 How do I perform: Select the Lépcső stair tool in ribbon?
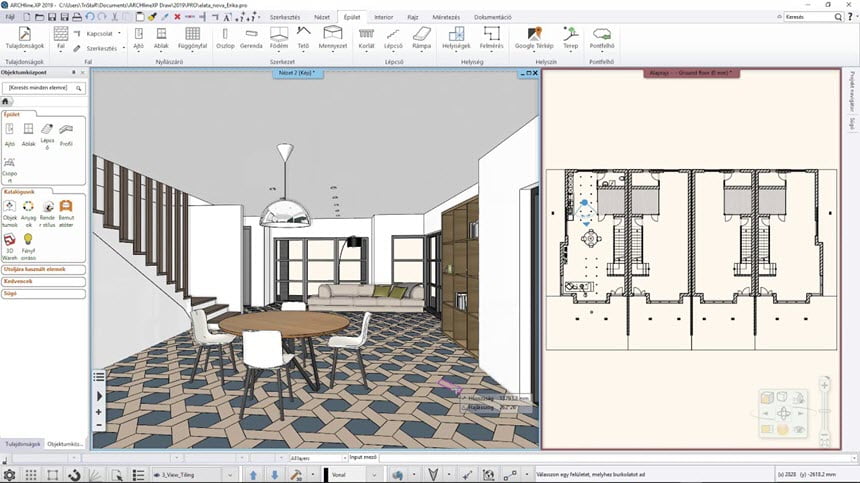click(x=393, y=38)
